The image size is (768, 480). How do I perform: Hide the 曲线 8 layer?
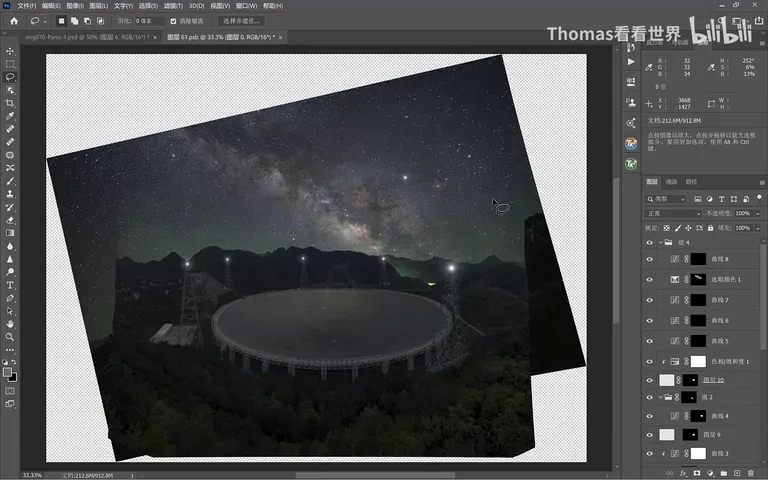649,259
